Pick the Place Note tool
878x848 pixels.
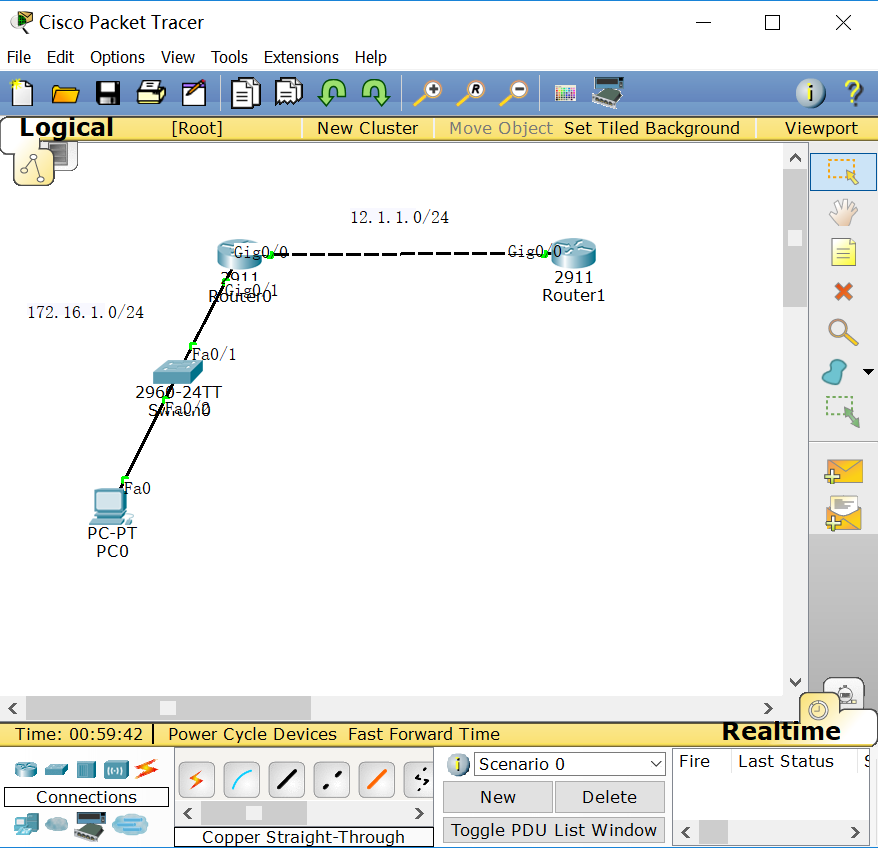[843, 252]
